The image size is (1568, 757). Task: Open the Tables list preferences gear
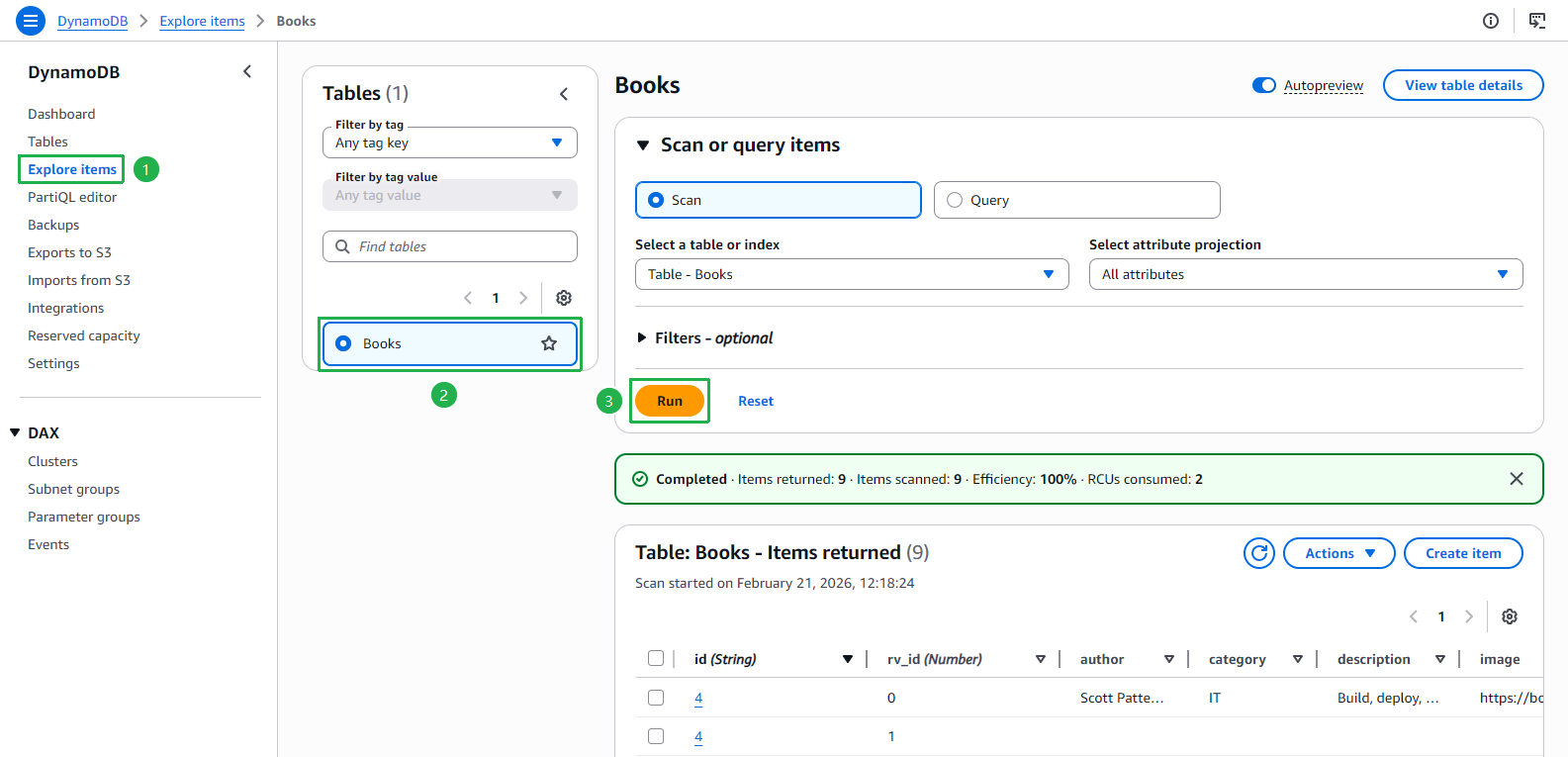tap(564, 298)
